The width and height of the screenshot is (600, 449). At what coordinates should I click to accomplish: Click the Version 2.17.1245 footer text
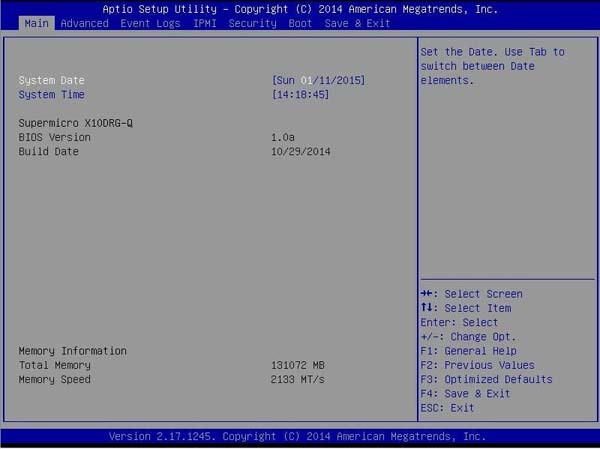(297, 436)
